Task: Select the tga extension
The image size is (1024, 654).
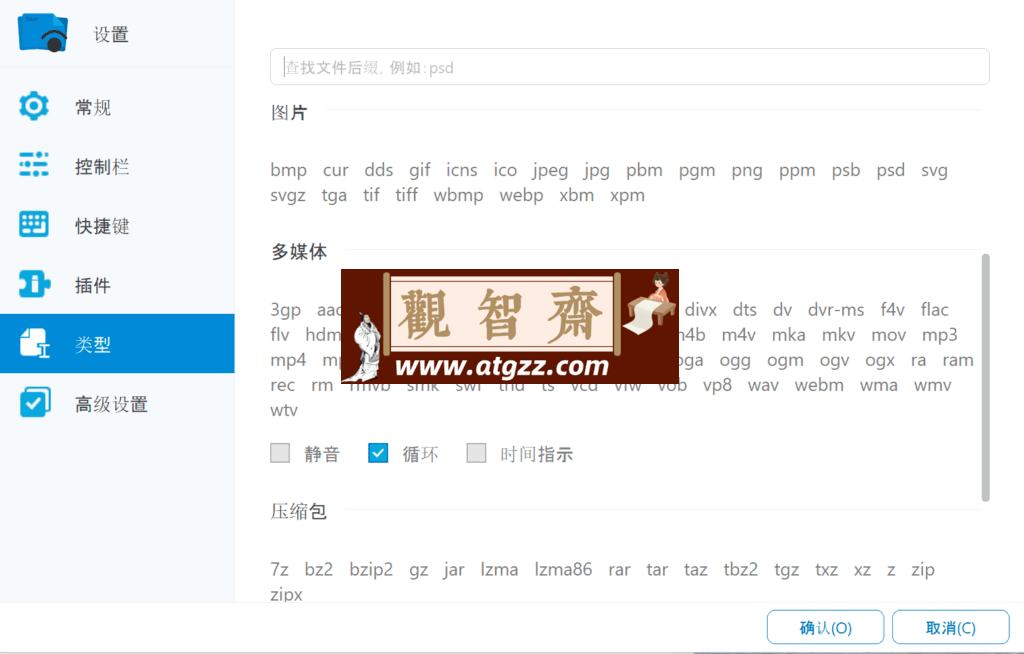Action: (334, 195)
